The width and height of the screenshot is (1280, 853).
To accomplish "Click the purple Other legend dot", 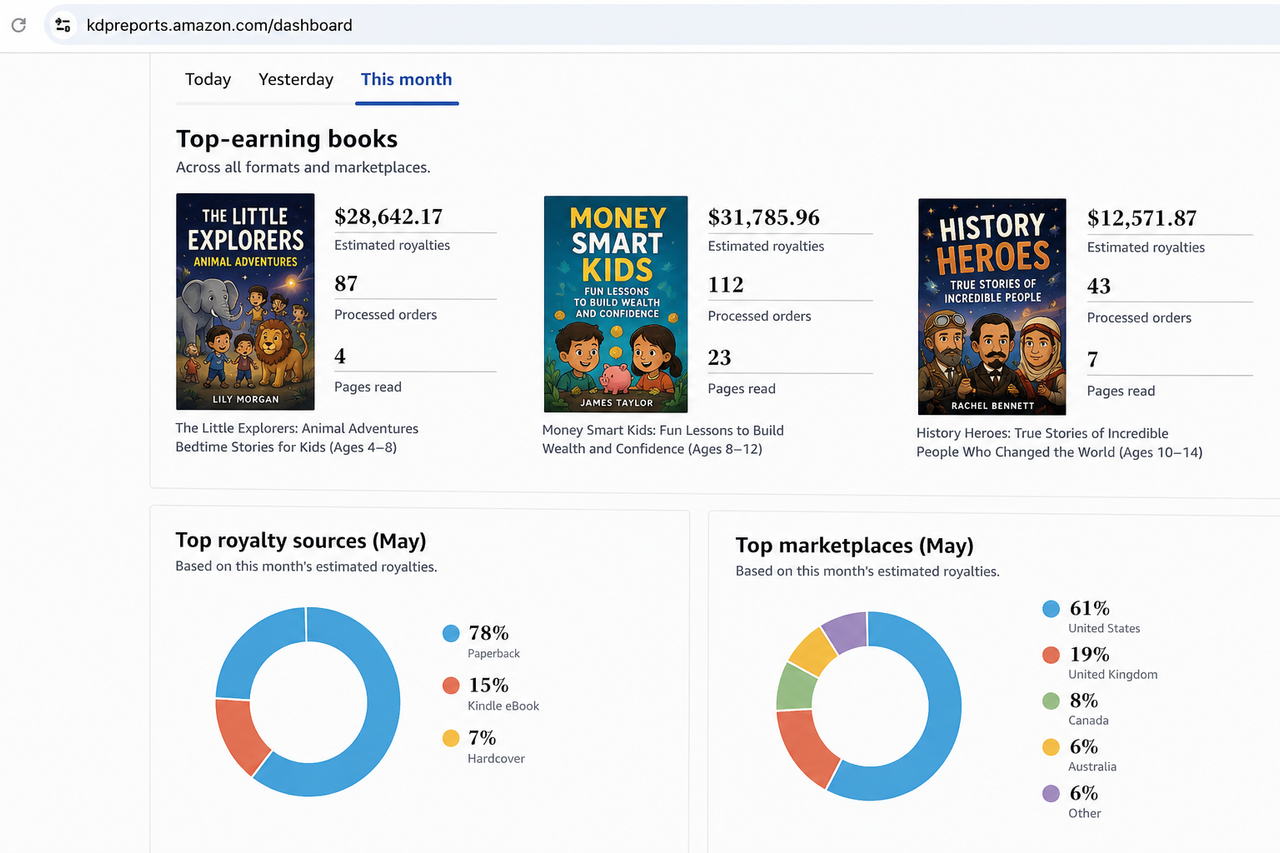I will click(x=1050, y=793).
